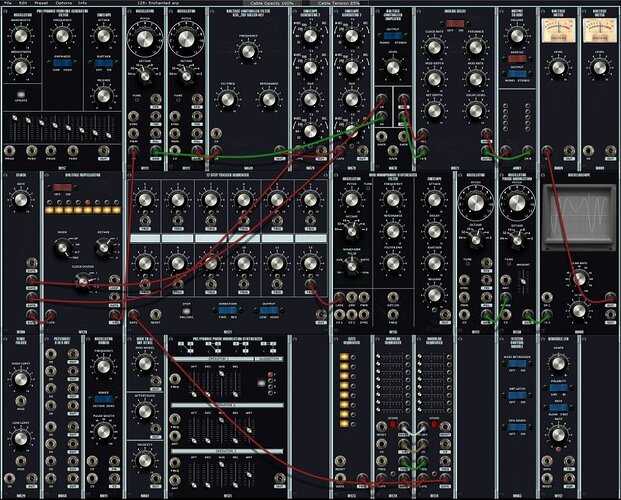This screenshot has width=621, height=500.
Task: Toggle the CPU Saver Off/On switch
Action: [517, 427]
